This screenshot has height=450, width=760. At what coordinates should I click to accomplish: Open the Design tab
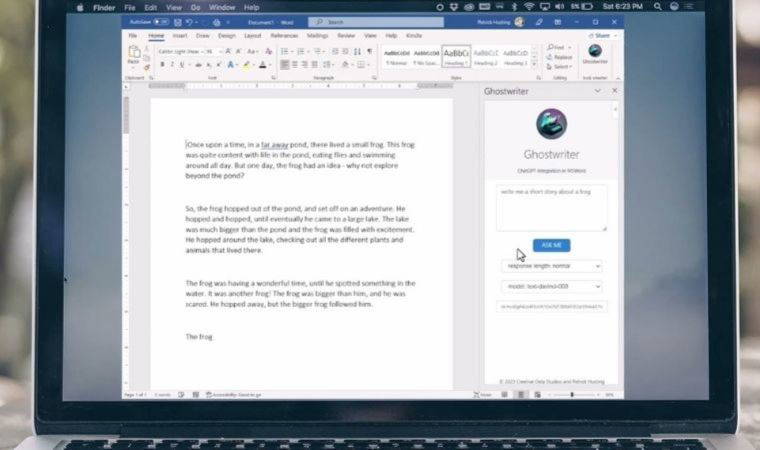(226, 35)
